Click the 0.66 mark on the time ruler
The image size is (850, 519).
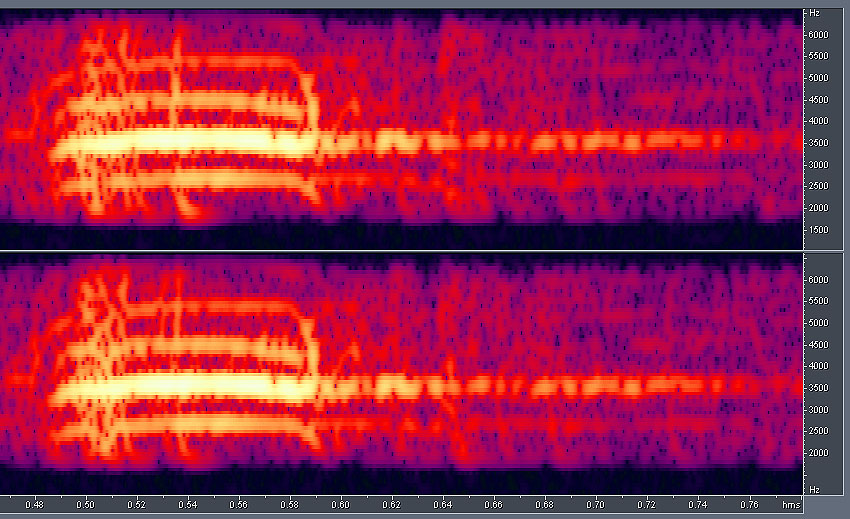click(493, 505)
